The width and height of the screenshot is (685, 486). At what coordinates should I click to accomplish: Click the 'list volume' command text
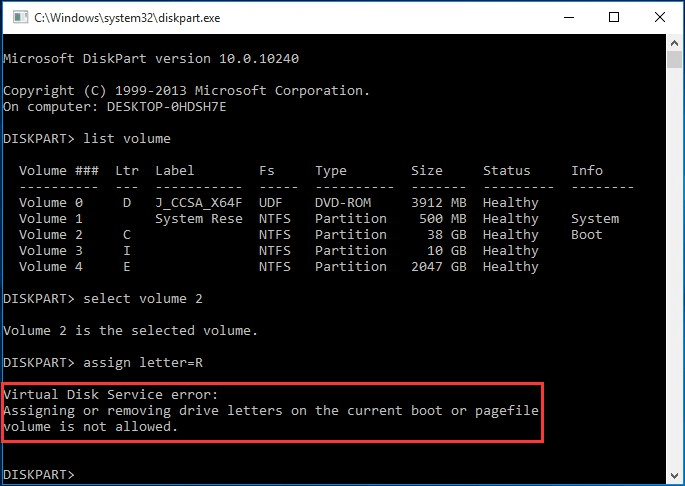[127, 139]
